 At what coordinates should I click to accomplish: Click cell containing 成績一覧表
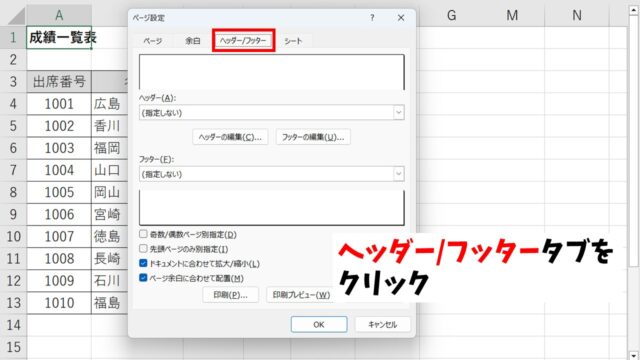(59, 38)
